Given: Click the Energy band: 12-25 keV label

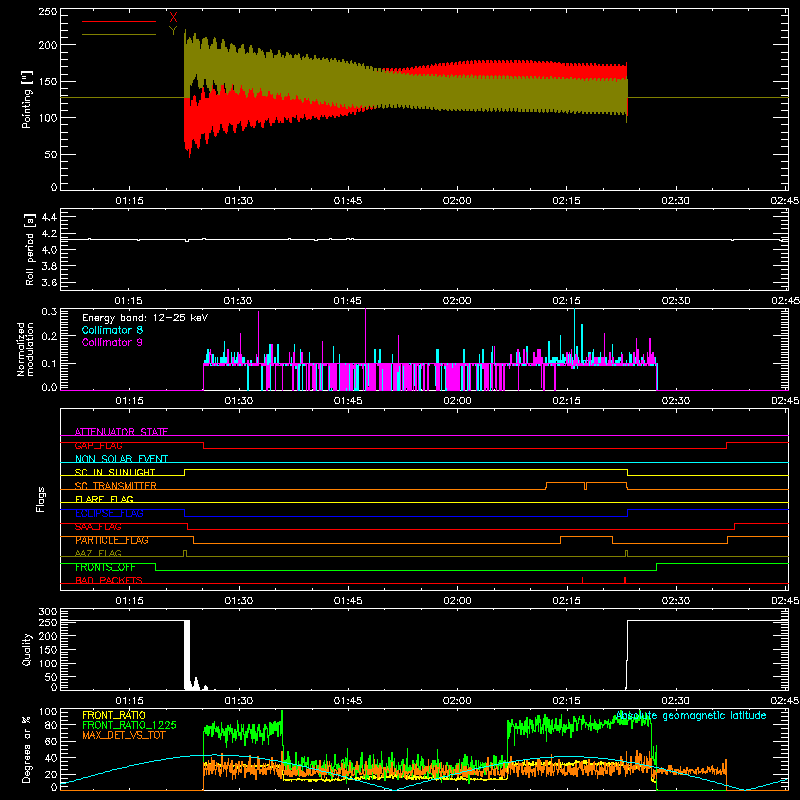Looking at the screenshot, I should click(x=145, y=318).
